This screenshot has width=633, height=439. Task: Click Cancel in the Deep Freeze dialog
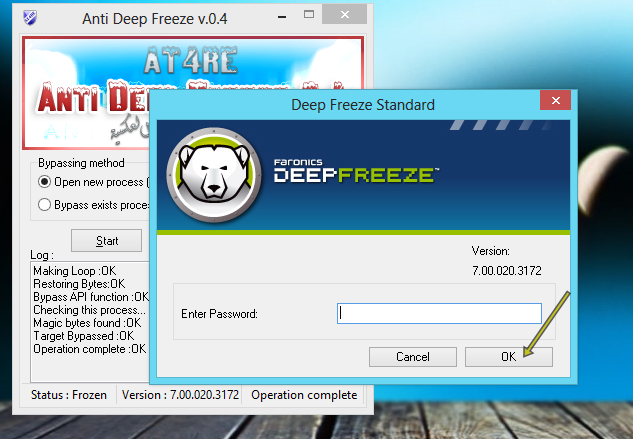click(x=413, y=357)
